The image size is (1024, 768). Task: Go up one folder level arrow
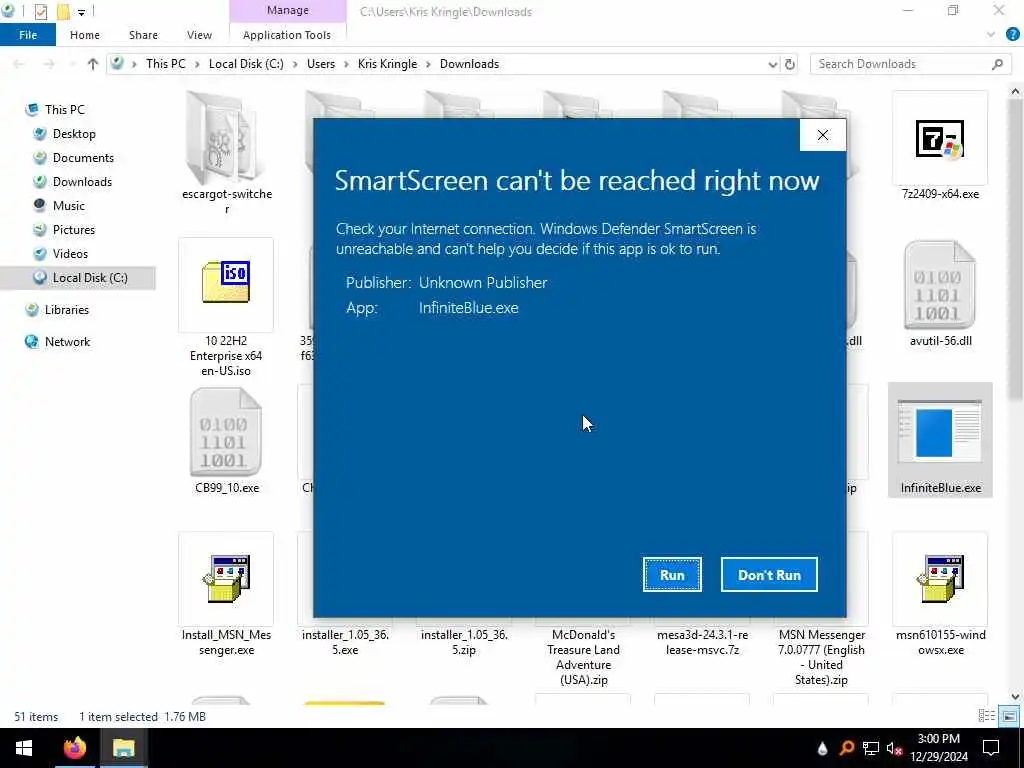tap(93, 64)
